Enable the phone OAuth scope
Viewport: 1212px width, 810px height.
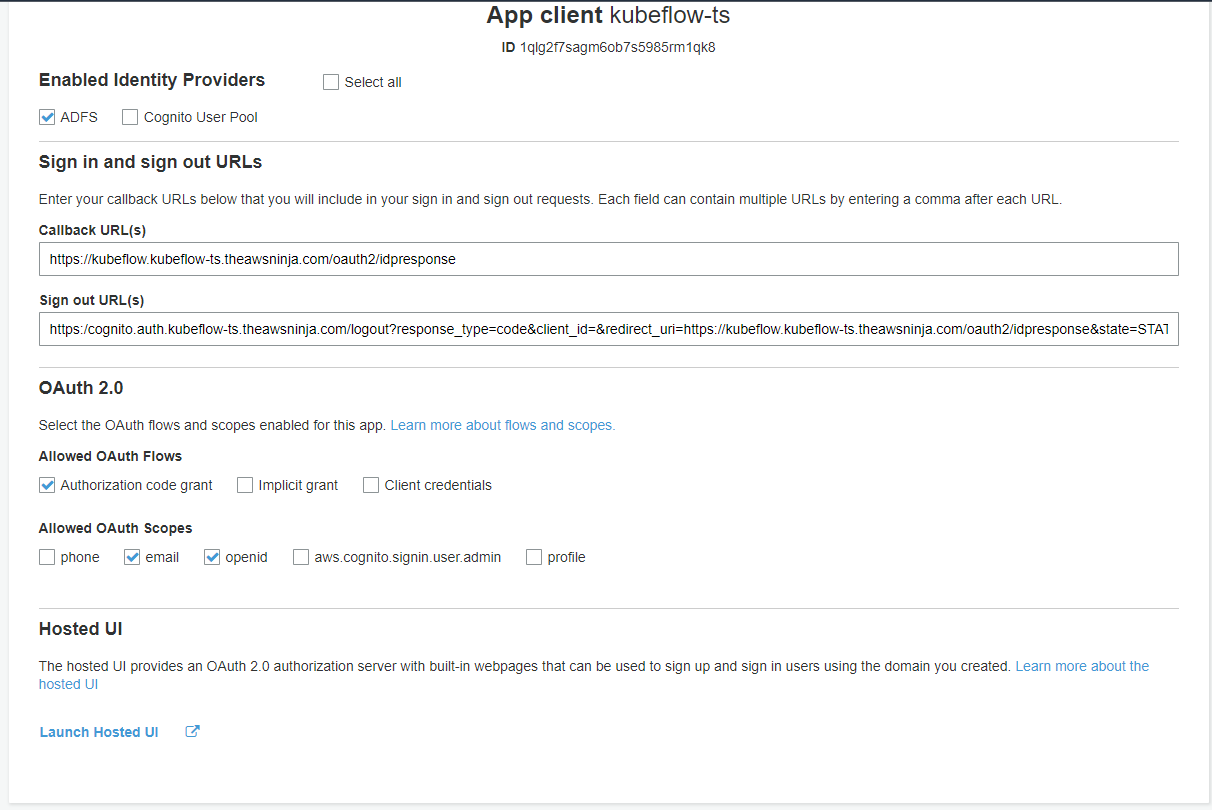[x=46, y=557]
